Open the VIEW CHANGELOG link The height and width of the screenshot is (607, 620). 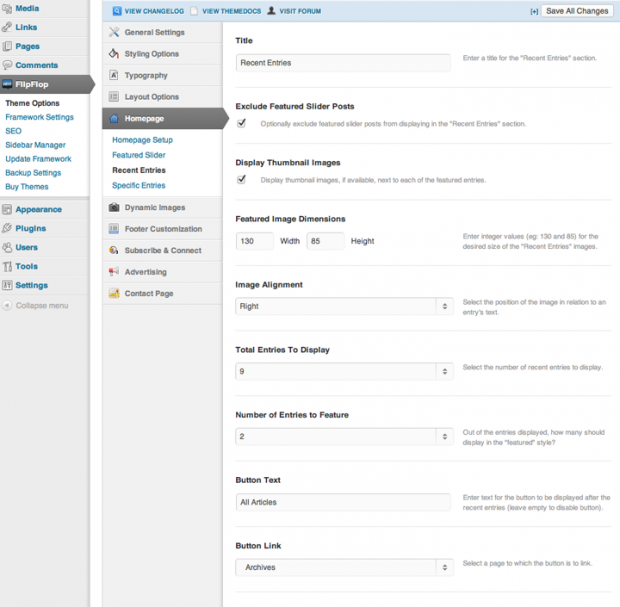point(154,11)
